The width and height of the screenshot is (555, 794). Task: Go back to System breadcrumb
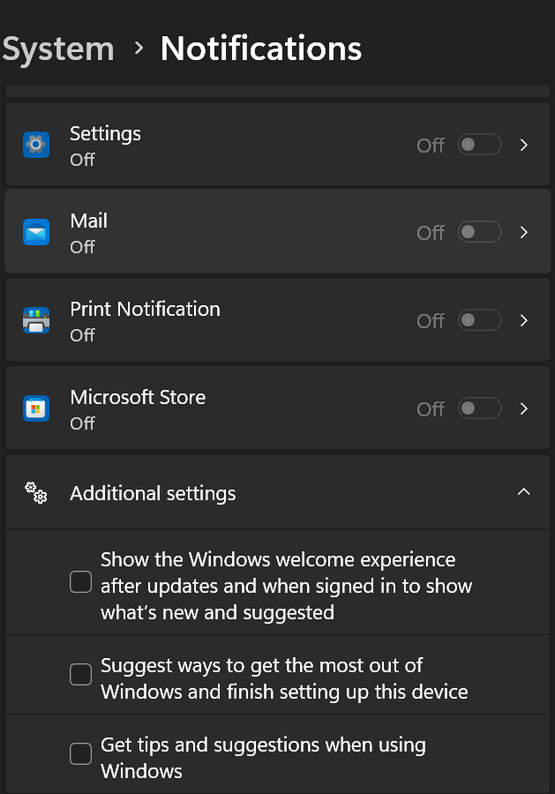click(58, 49)
